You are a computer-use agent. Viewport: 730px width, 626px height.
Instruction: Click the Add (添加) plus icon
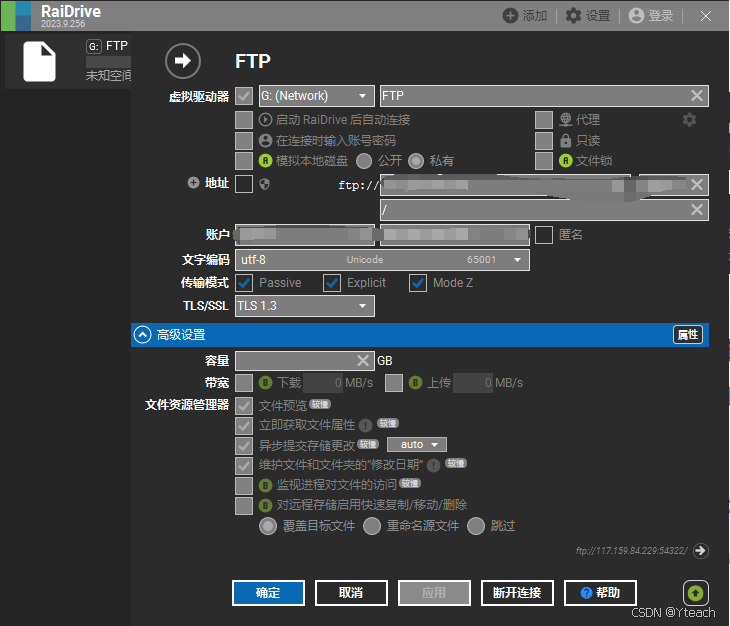pos(510,16)
